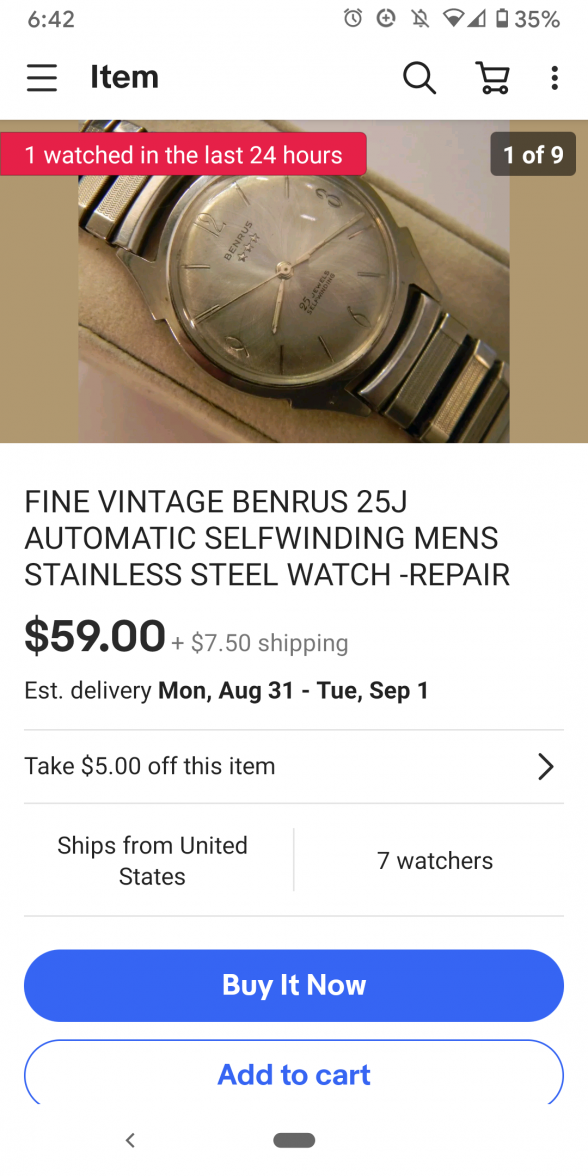Tap the 1 of 9 image counter

point(533,154)
